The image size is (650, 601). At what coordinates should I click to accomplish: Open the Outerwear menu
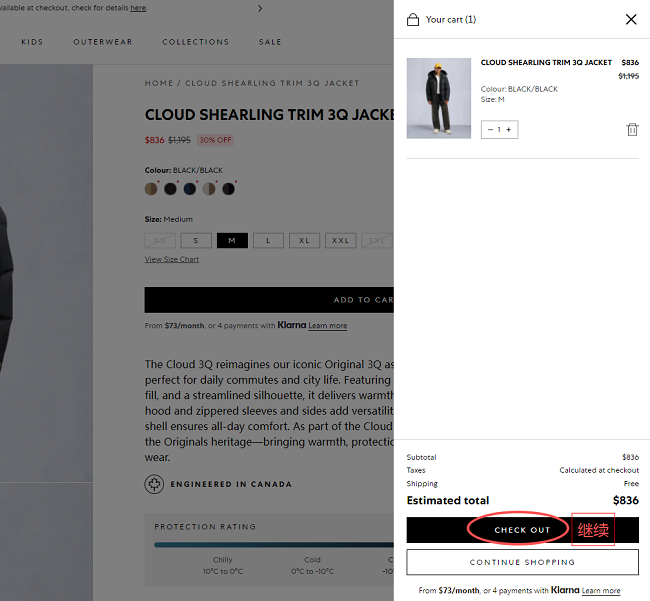click(103, 42)
